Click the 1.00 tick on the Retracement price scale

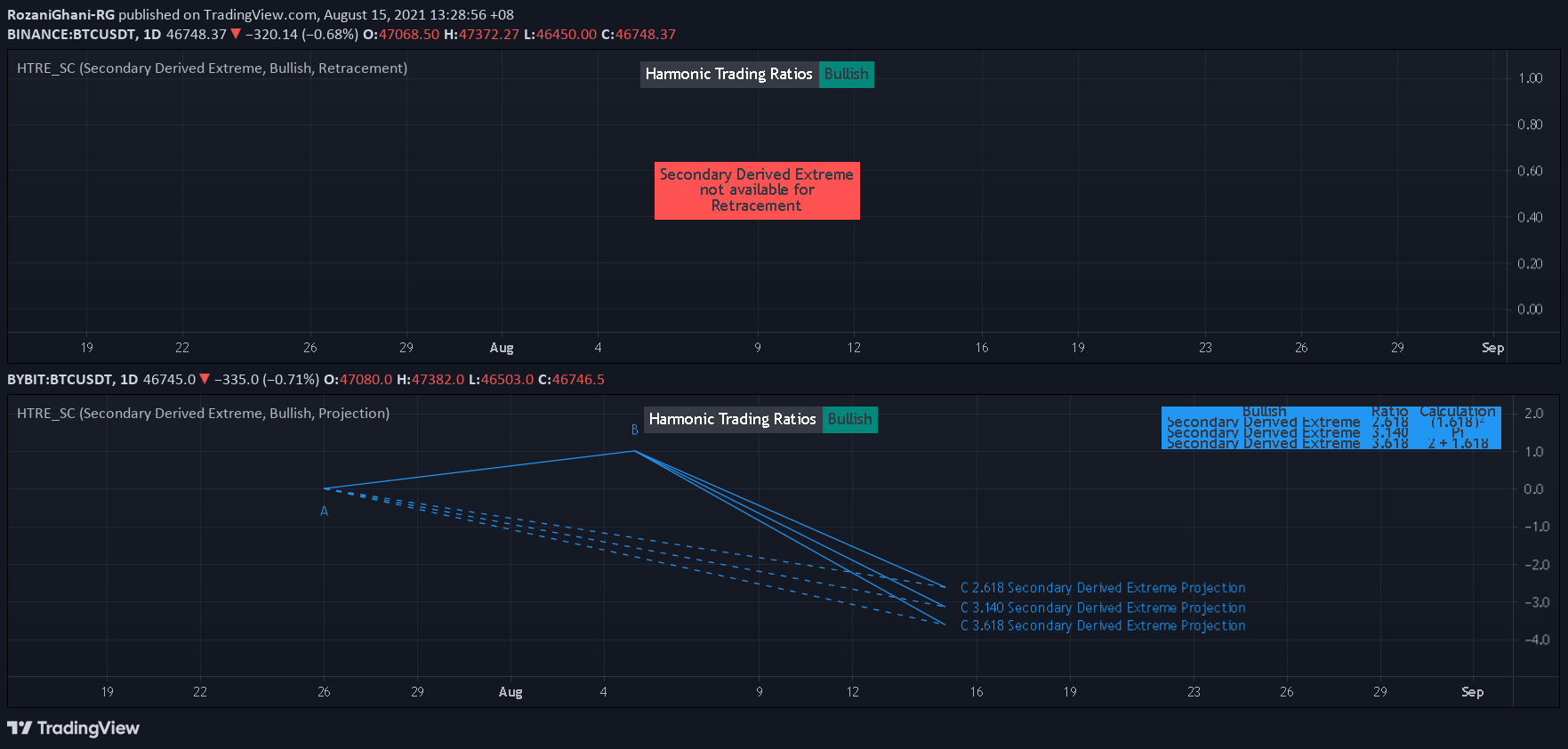1531,78
